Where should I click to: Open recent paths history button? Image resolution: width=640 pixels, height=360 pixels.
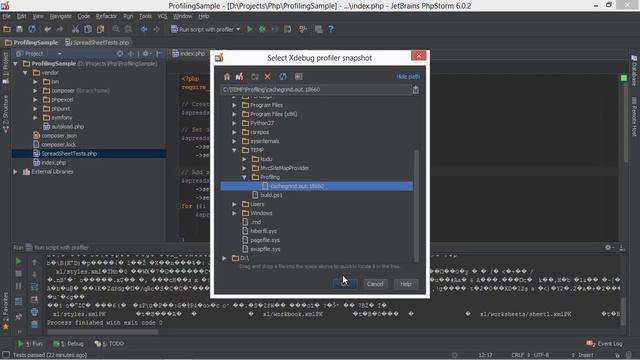click(x=416, y=90)
